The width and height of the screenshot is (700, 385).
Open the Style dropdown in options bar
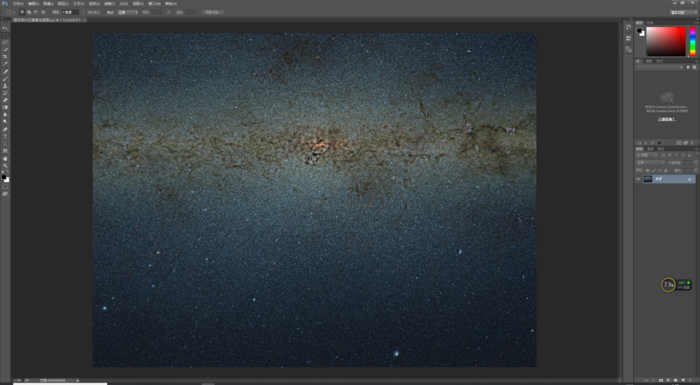point(128,13)
